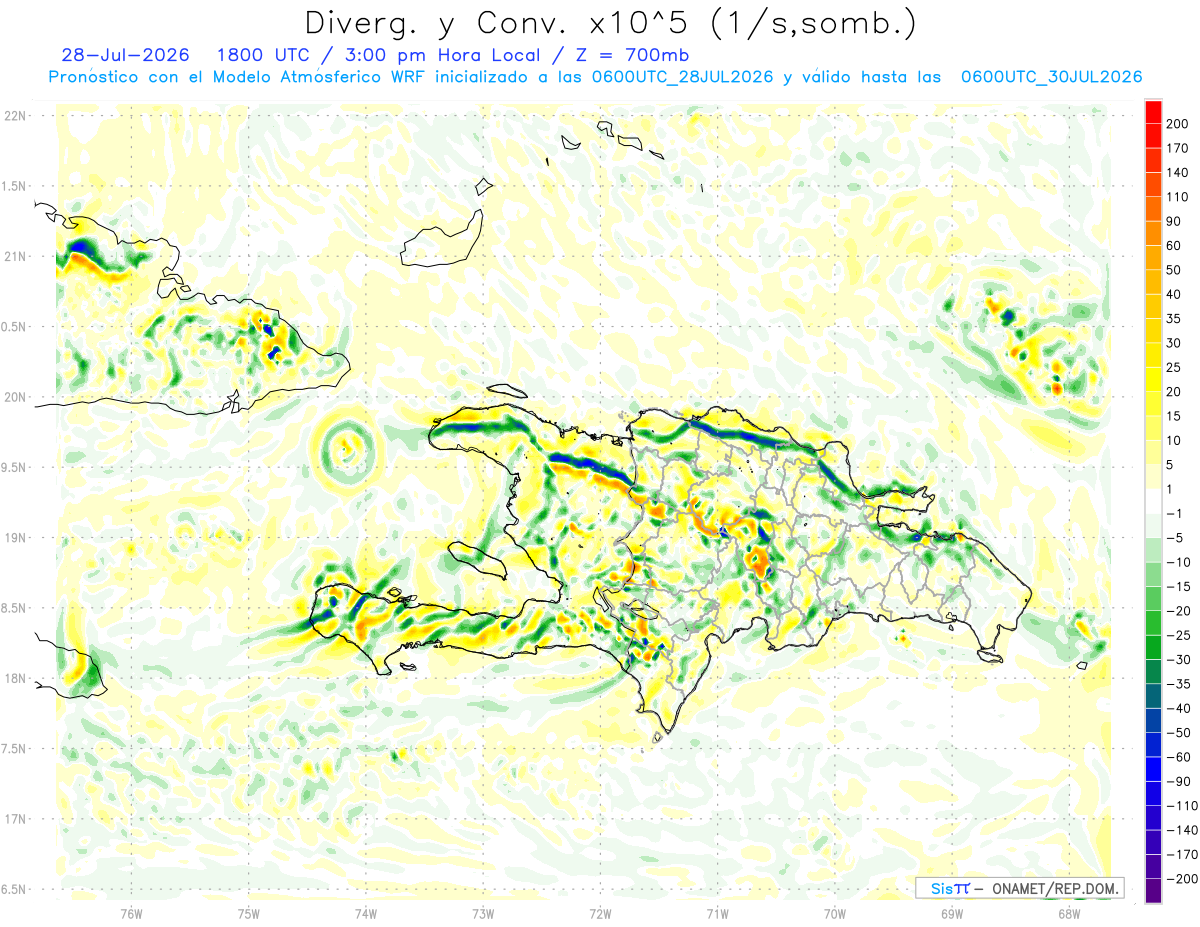Click the "18N" latitude axis label
This screenshot has height=927, width=1200.
pos(15,679)
